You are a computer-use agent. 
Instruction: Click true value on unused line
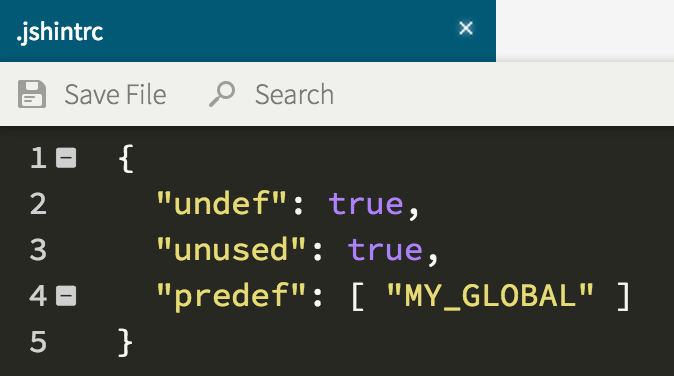coord(386,250)
